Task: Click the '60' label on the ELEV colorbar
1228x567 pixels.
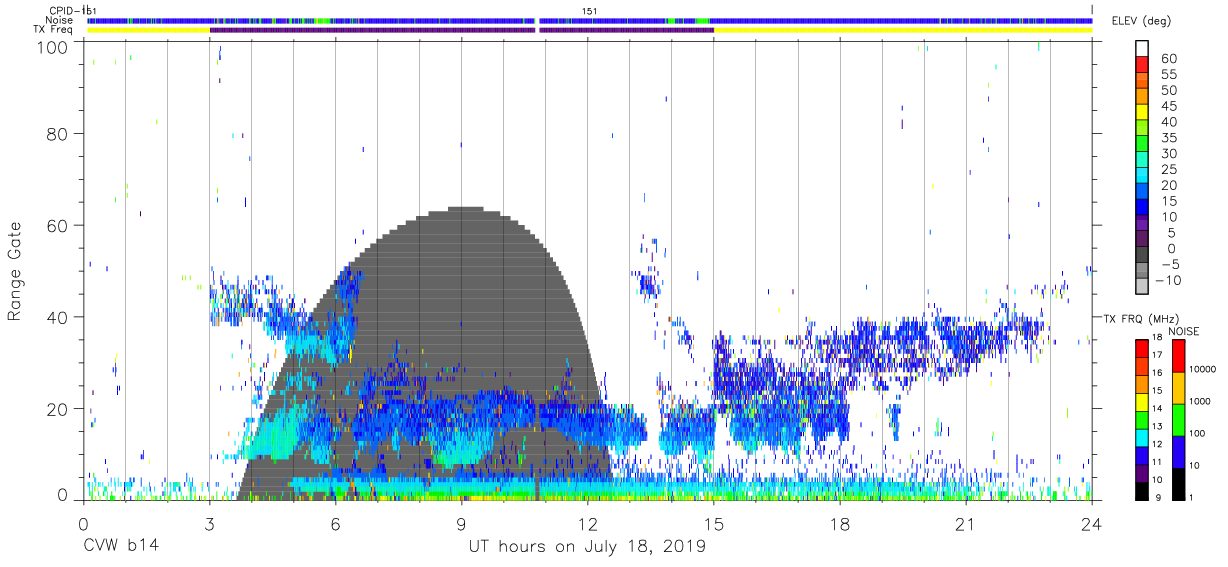Action: 1168,59
